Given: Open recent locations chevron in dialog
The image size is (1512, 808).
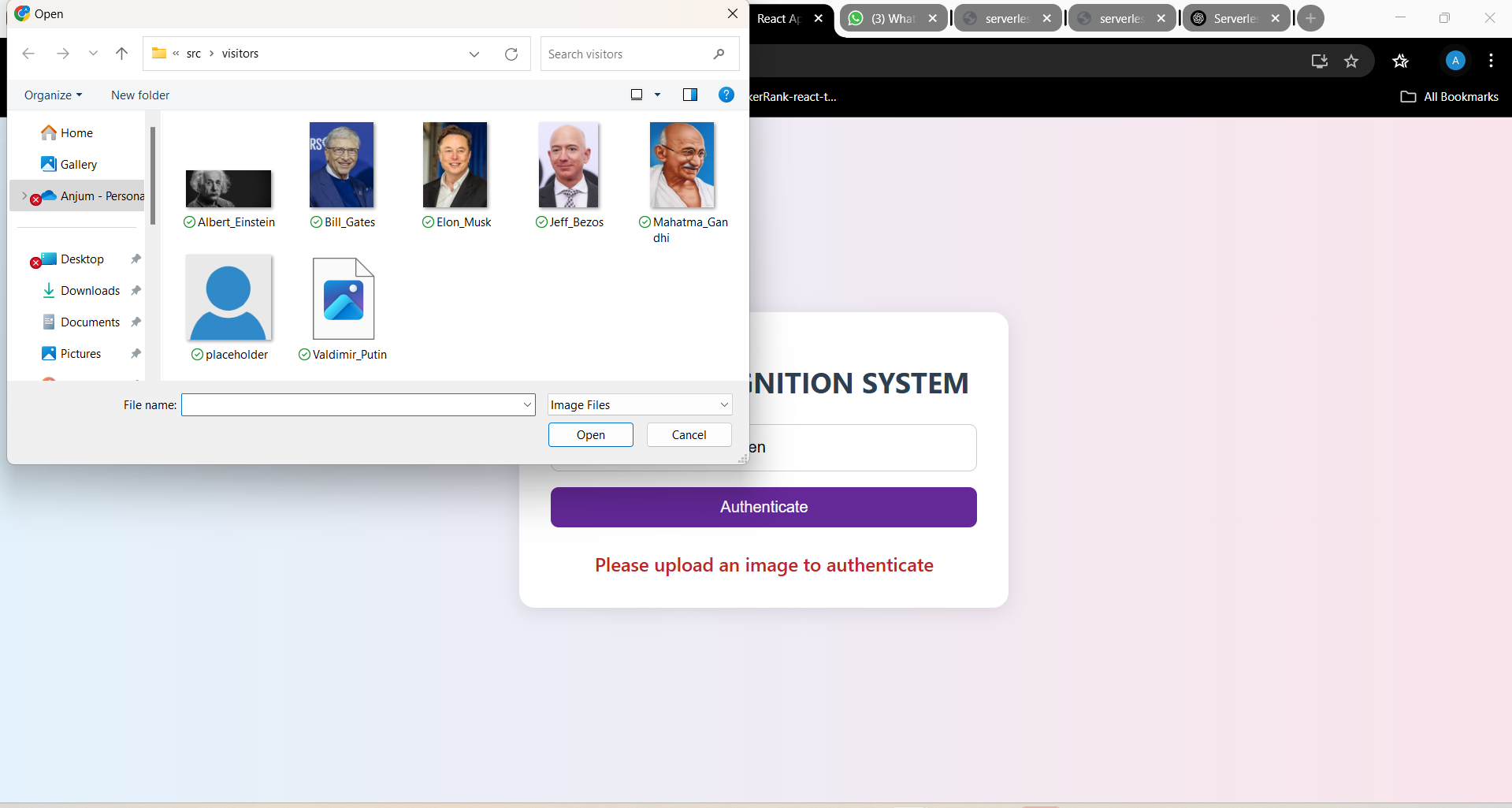Looking at the screenshot, I should coord(93,54).
